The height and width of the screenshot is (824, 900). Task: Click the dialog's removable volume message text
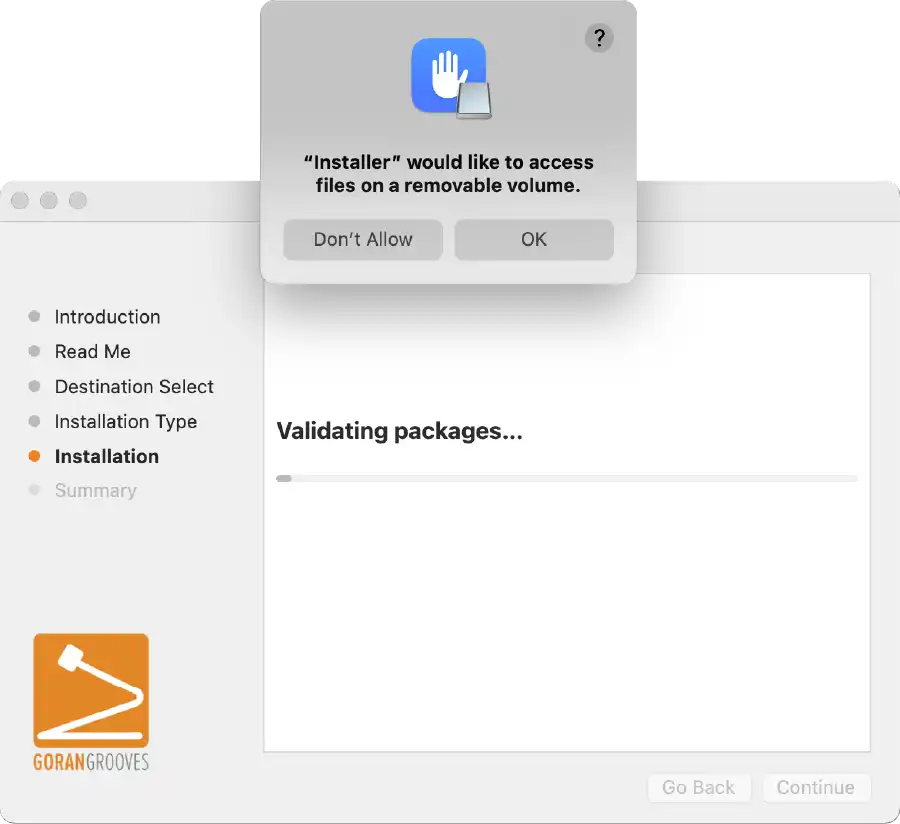coord(448,174)
